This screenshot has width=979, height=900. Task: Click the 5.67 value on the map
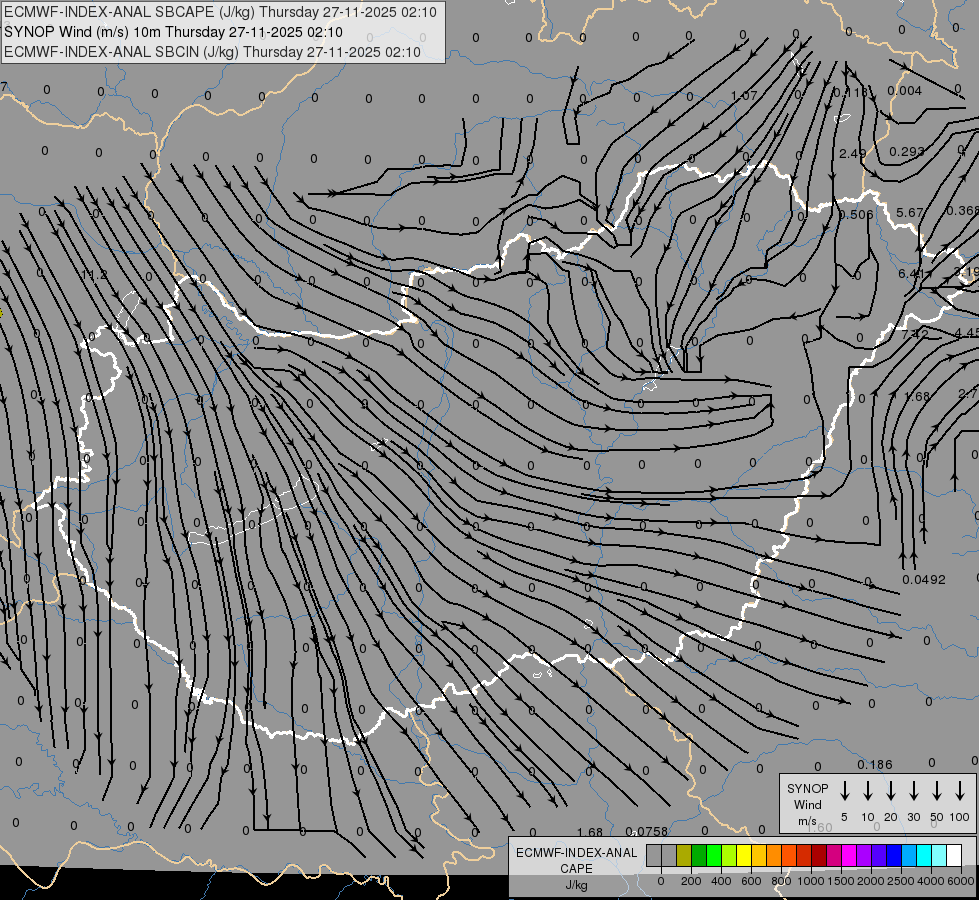(x=910, y=213)
